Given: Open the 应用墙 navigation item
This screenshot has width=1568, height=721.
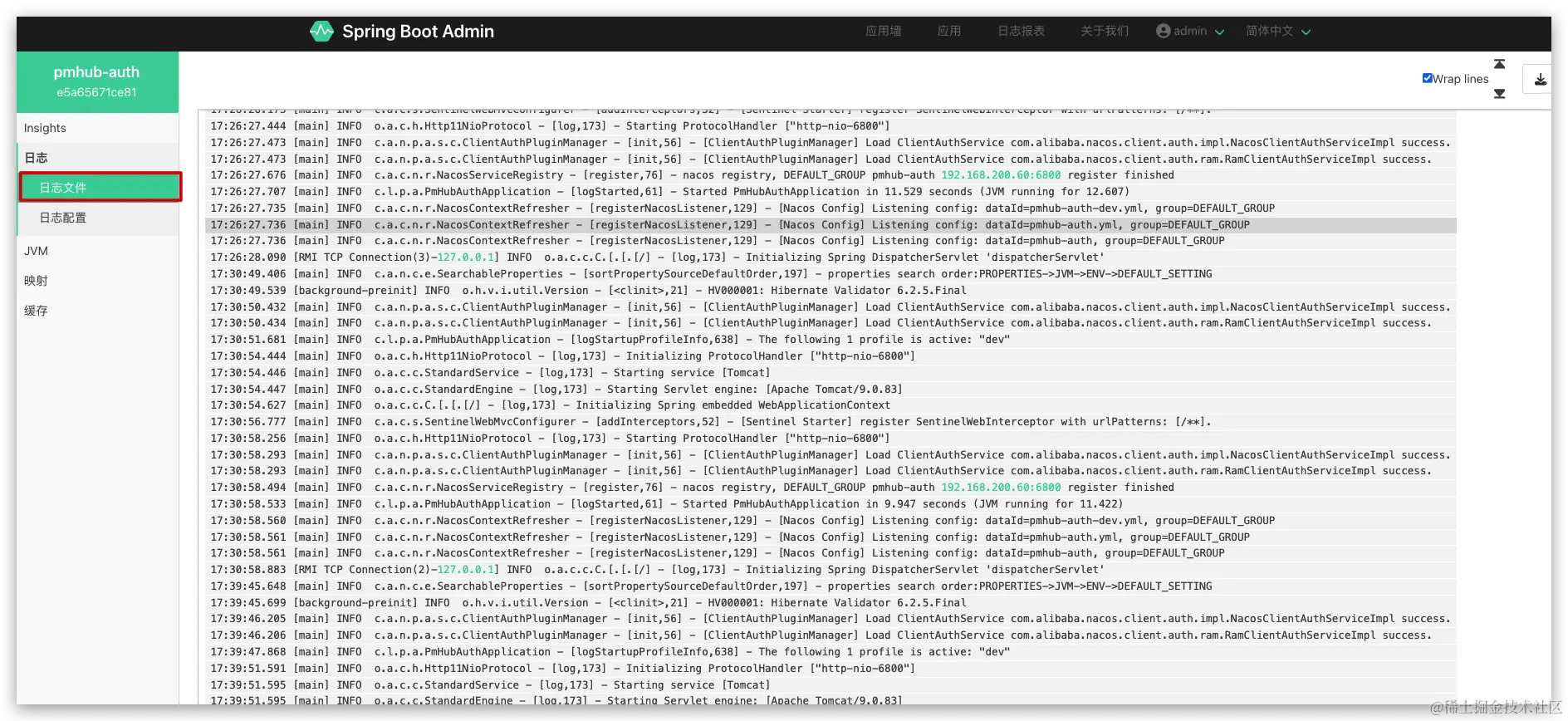Looking at the screenshot, I should (883, 31).
